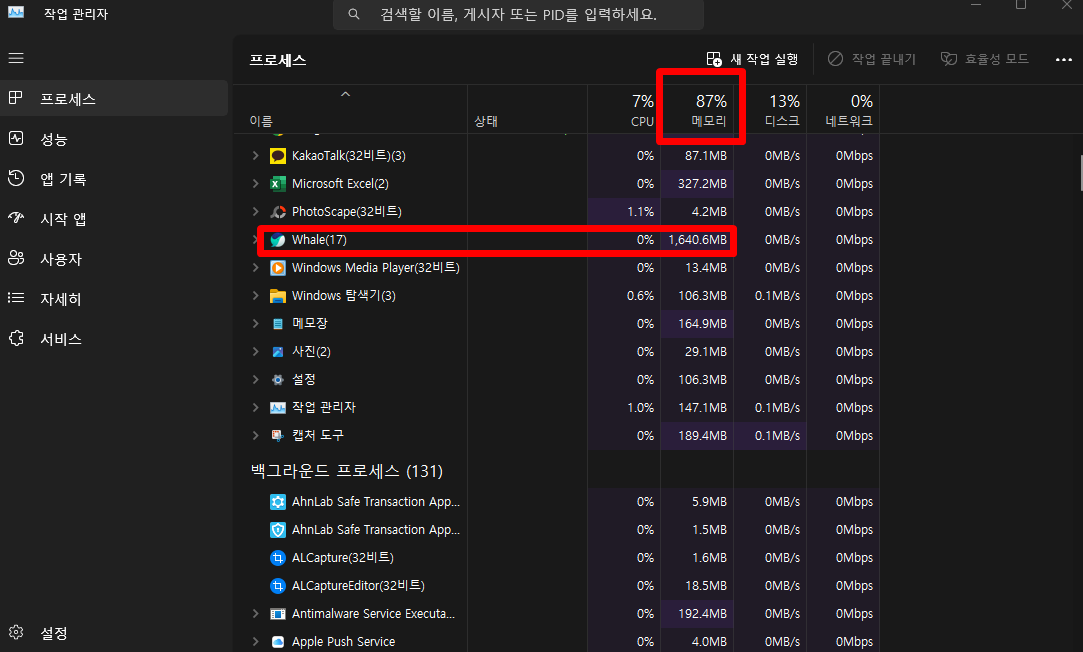The height and width of the screenshot is (652, 1083).
Task: Sort by the 이름 column header
Action: [350, 109]
